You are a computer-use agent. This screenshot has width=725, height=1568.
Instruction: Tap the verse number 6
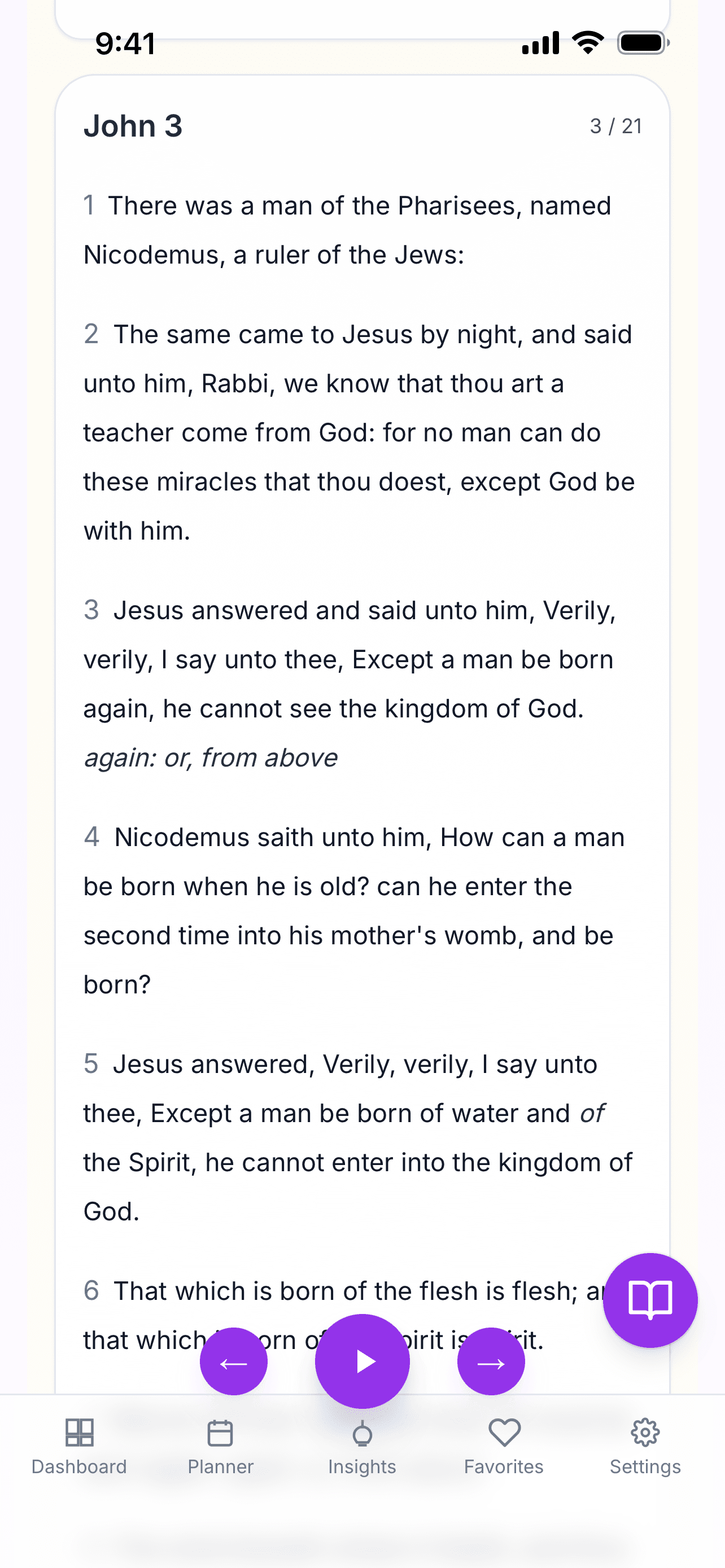tap(91, 1290)
